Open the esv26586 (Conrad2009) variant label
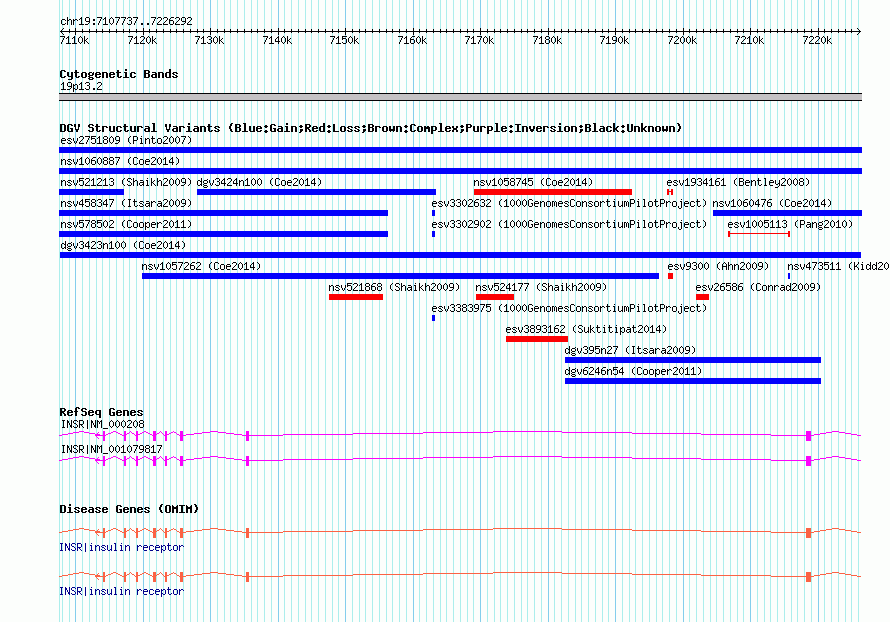This screenshot has width=890, height=622. [758, 287]
